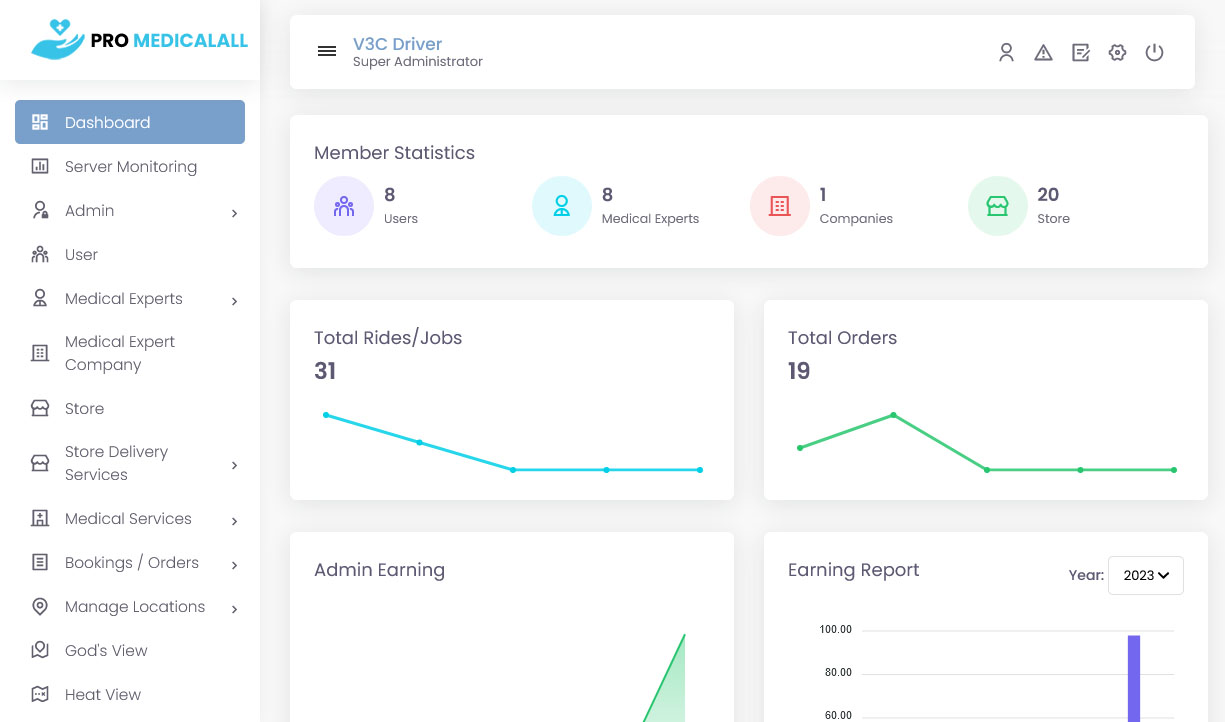Click first point on Total Rides/Jobs line
This screenshot has width=1225, height=722.
pyautogui.click(x=326, y=415)
